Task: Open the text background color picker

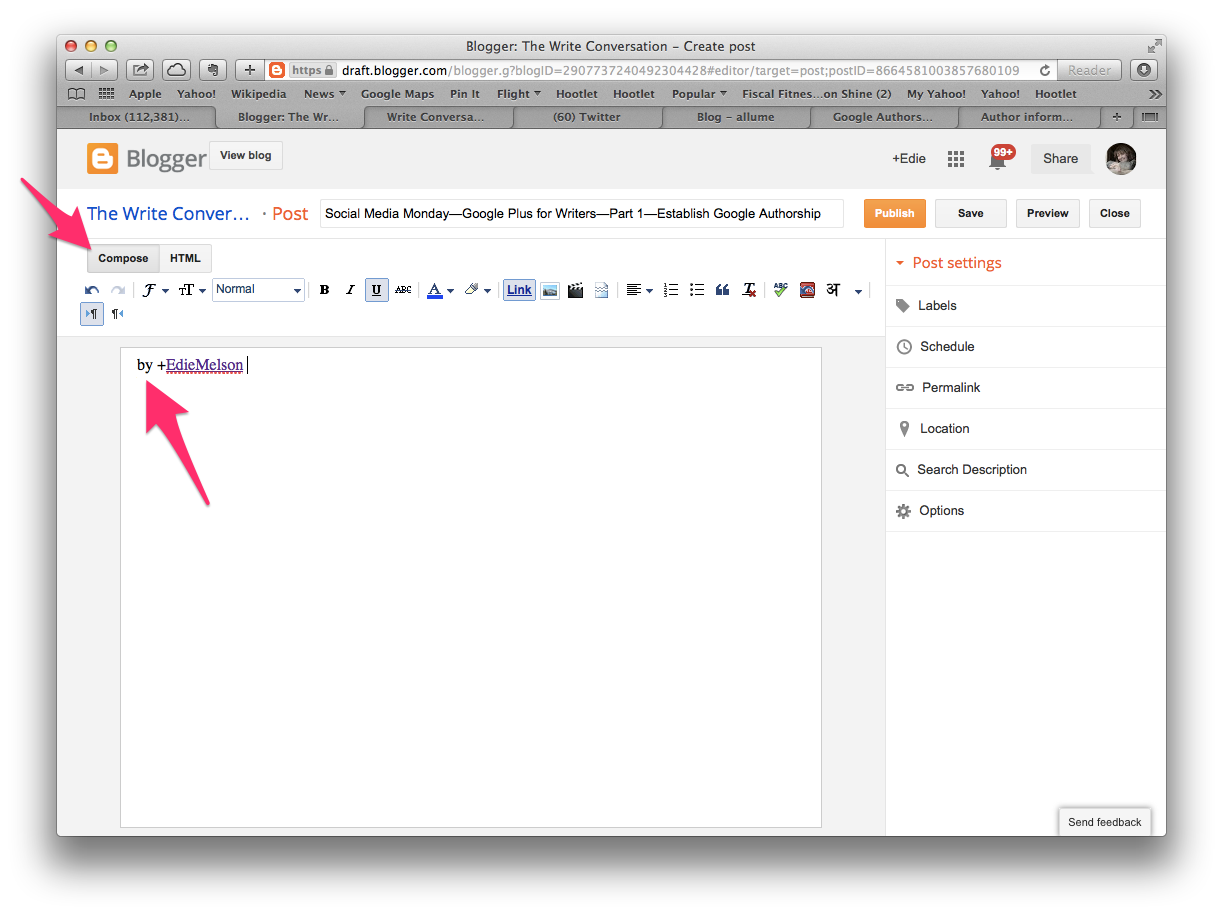Action: [x=478, y=290]
